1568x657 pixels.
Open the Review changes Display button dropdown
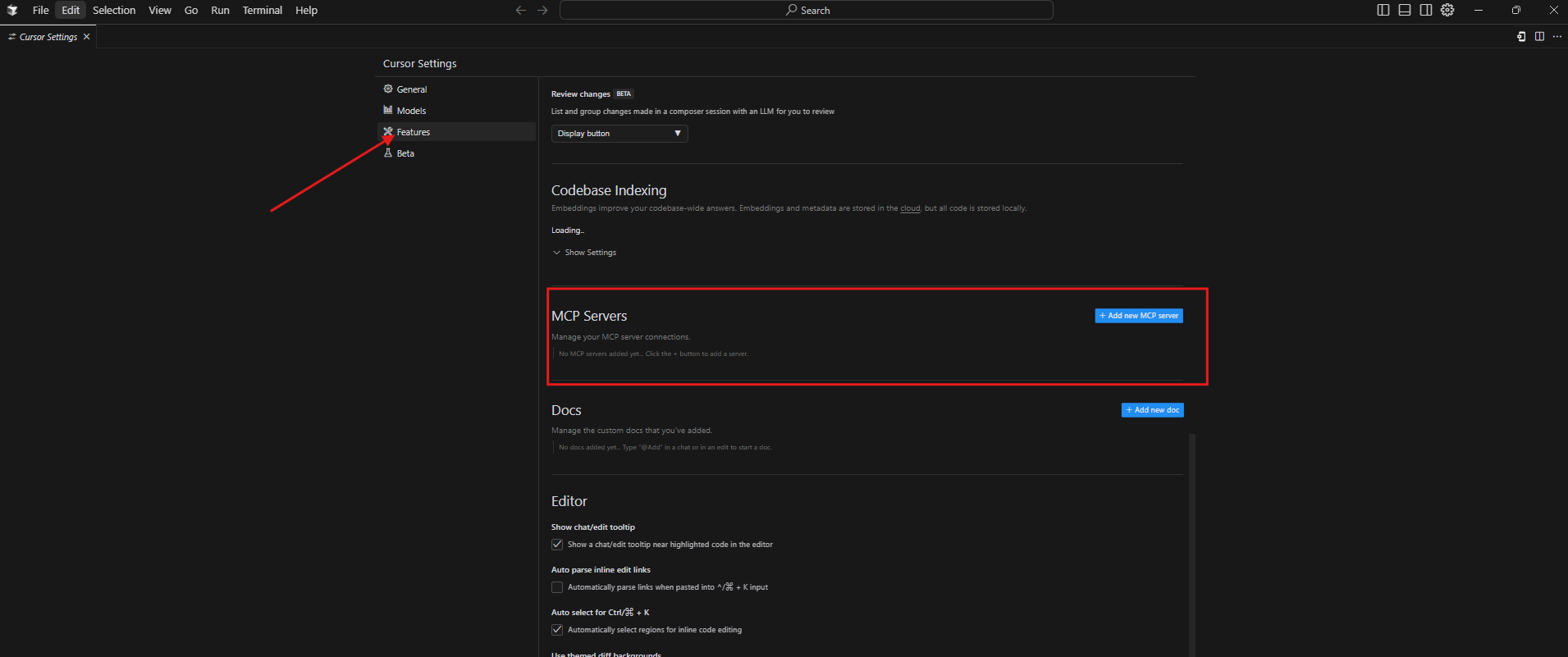click(x=619, y=134)
